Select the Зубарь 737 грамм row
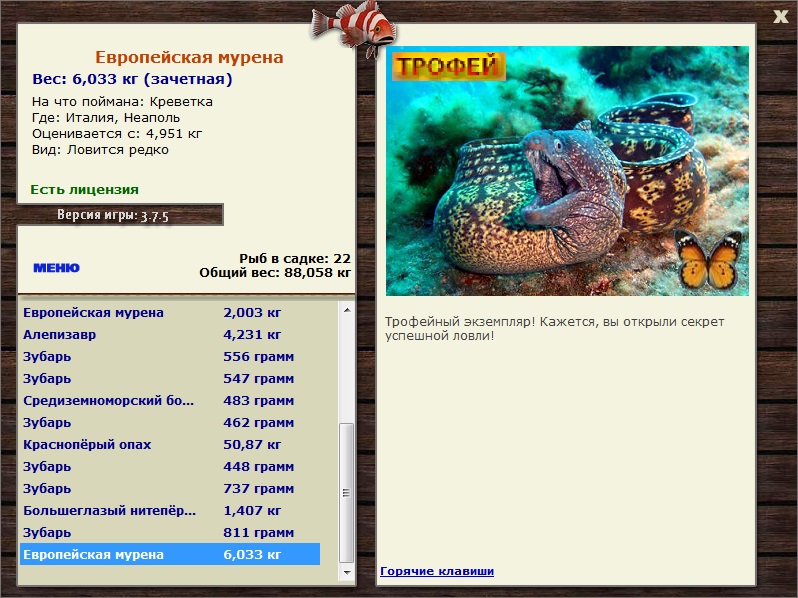Image resolution: width=798 pixels, height=598 pixels. click(170, 489)
